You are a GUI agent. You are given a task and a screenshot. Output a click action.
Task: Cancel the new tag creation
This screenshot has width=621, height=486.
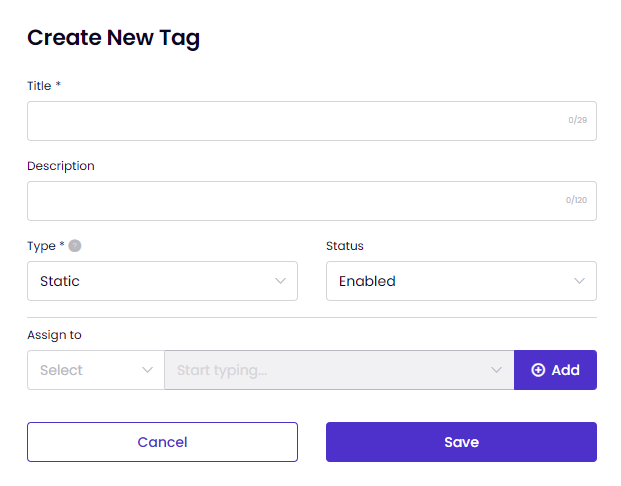coord(162,442)
